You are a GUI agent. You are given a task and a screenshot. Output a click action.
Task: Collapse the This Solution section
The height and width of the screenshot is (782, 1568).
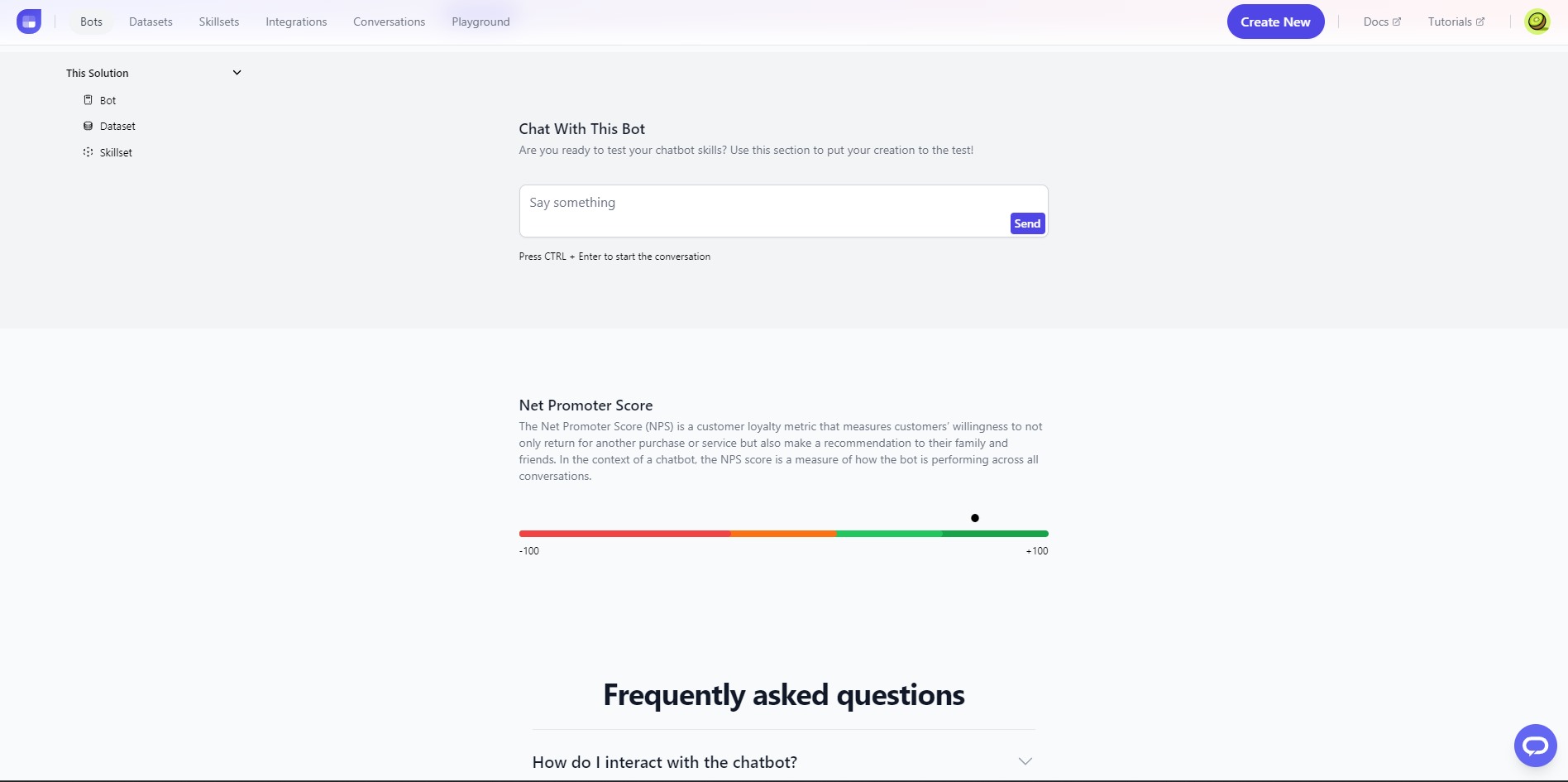tap(237, 73)
